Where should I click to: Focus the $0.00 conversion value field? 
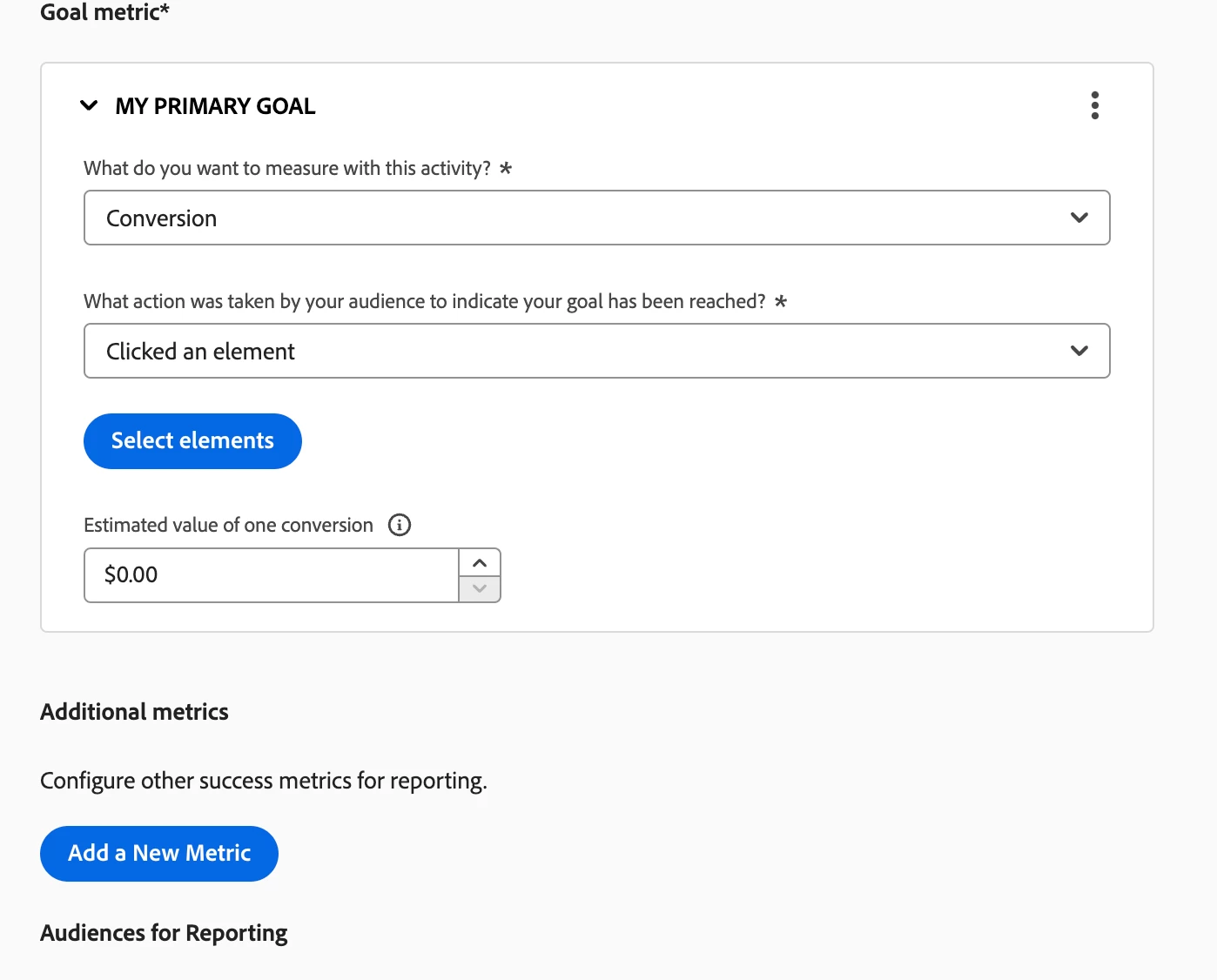(x=271, y=575)
